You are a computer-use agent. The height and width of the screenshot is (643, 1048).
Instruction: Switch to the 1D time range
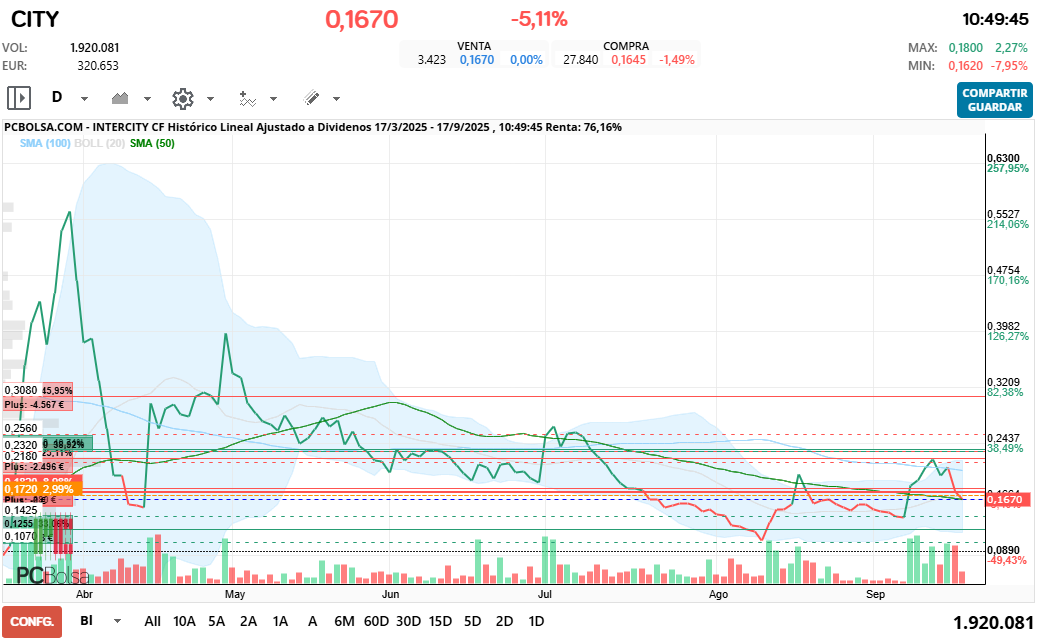(536, 622)
